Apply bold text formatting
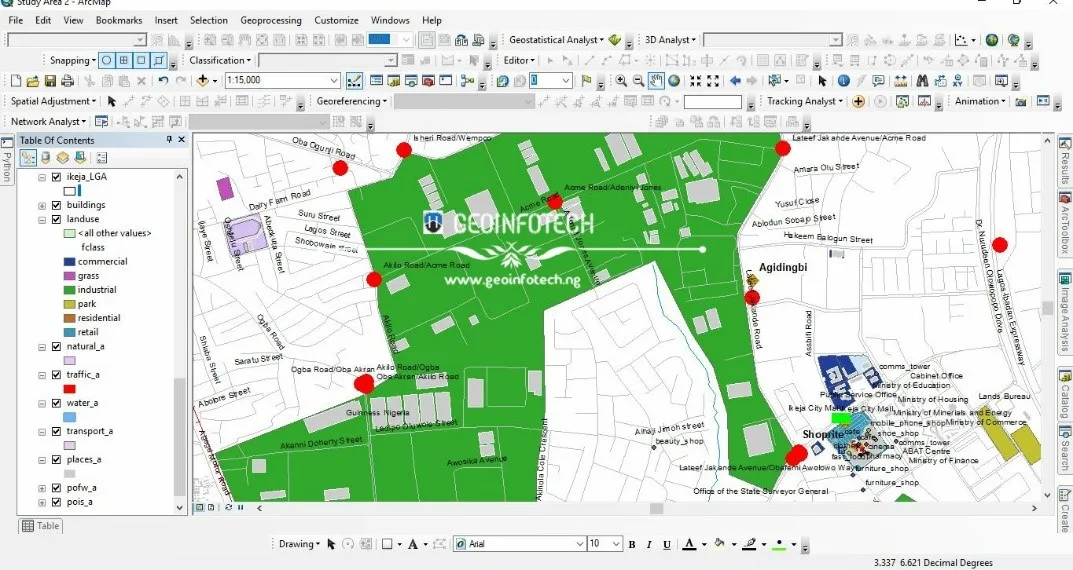The width and height of the screenshot is (1073, 570). click(x=632, y=545)
